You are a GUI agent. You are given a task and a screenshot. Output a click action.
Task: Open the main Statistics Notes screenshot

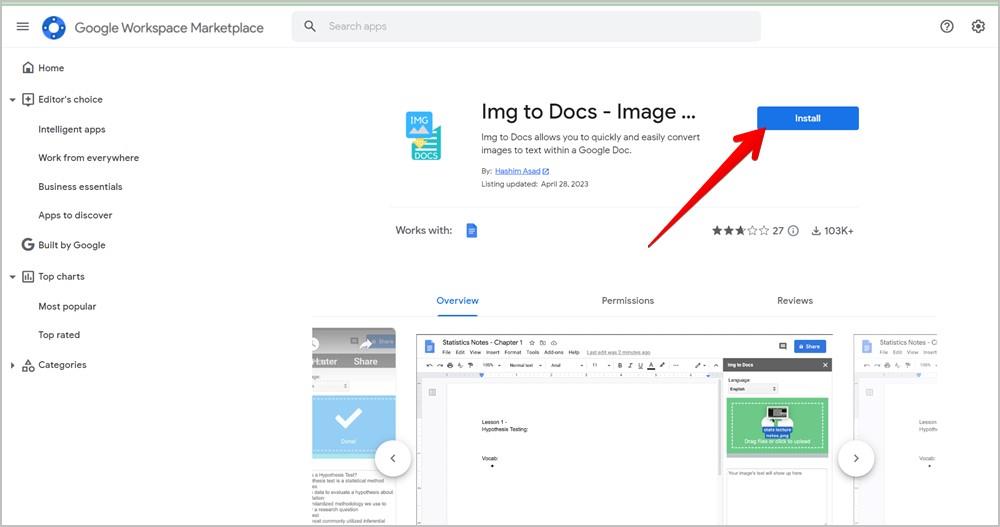pyautogui.click(x=624, y=429)
